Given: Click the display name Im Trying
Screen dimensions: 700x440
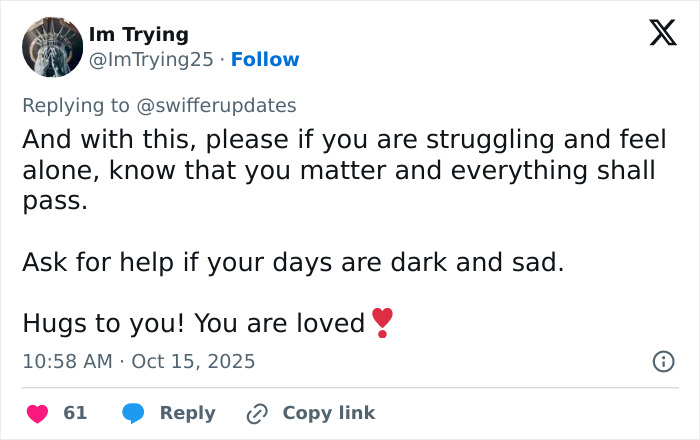Looking at the screenshot, I should tap(138, 35).
